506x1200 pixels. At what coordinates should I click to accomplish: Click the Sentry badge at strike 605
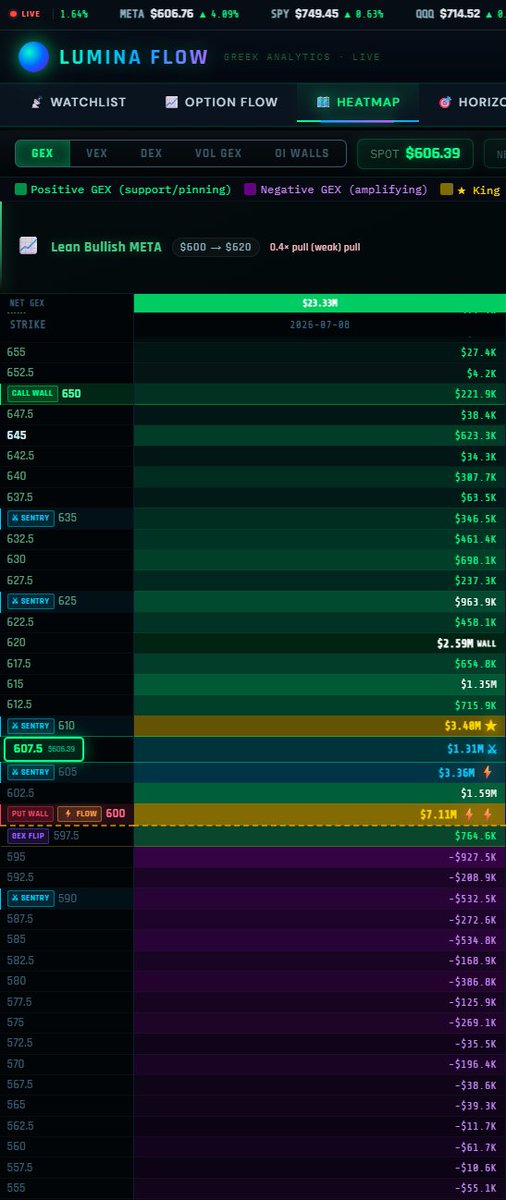30,772
